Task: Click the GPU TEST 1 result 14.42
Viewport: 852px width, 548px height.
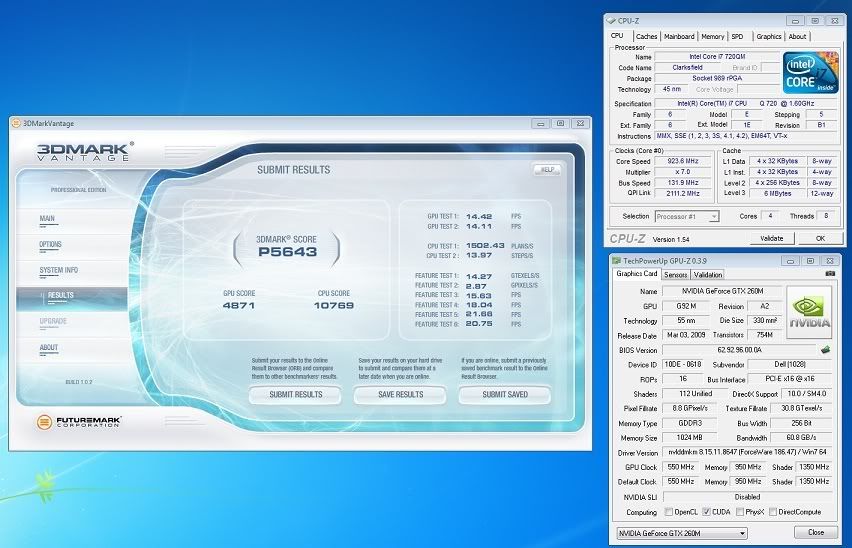Action: 479,216
